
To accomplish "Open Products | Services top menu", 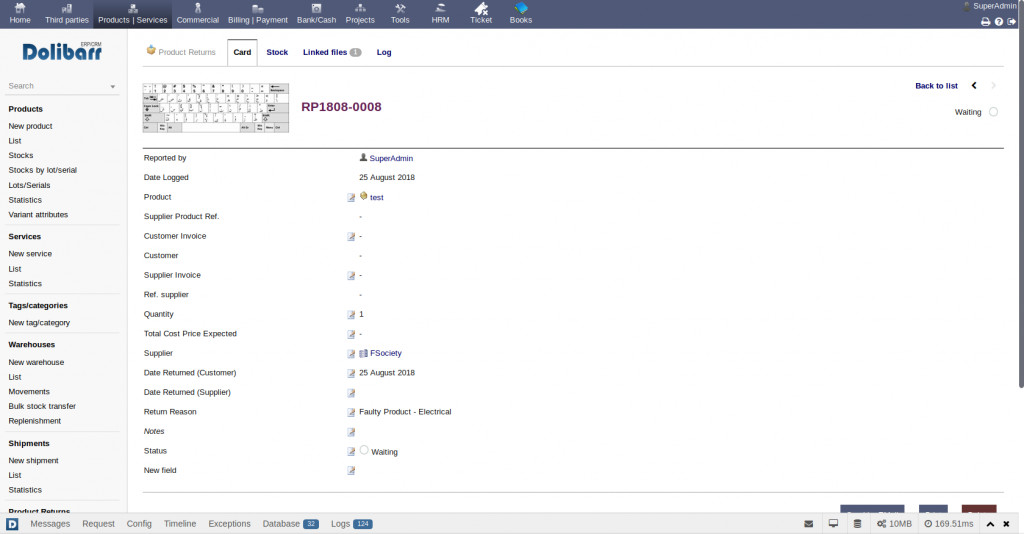I will 133,14.
